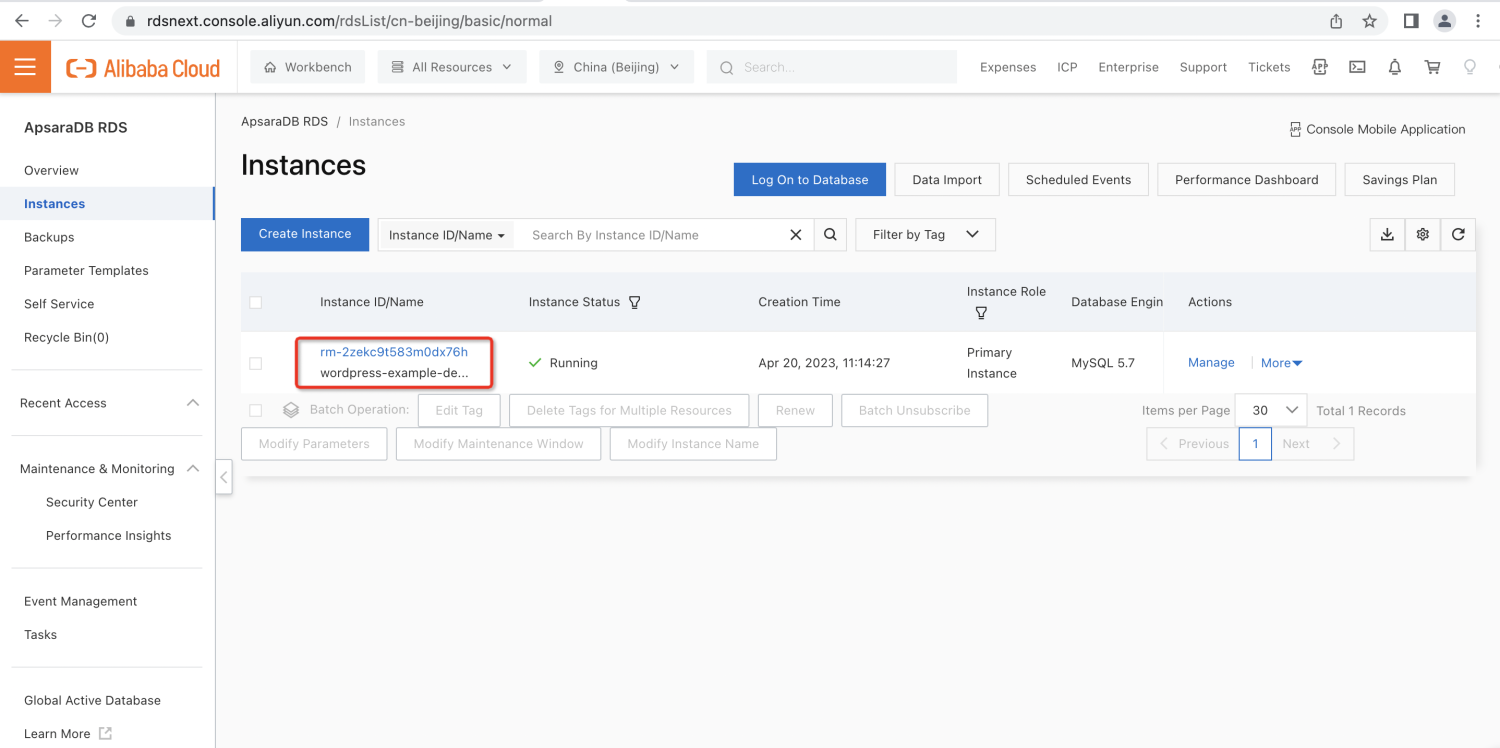Filter Instance Status using the funnel icon
This screenshot has width=1500, height=748.
click(635, 302)
